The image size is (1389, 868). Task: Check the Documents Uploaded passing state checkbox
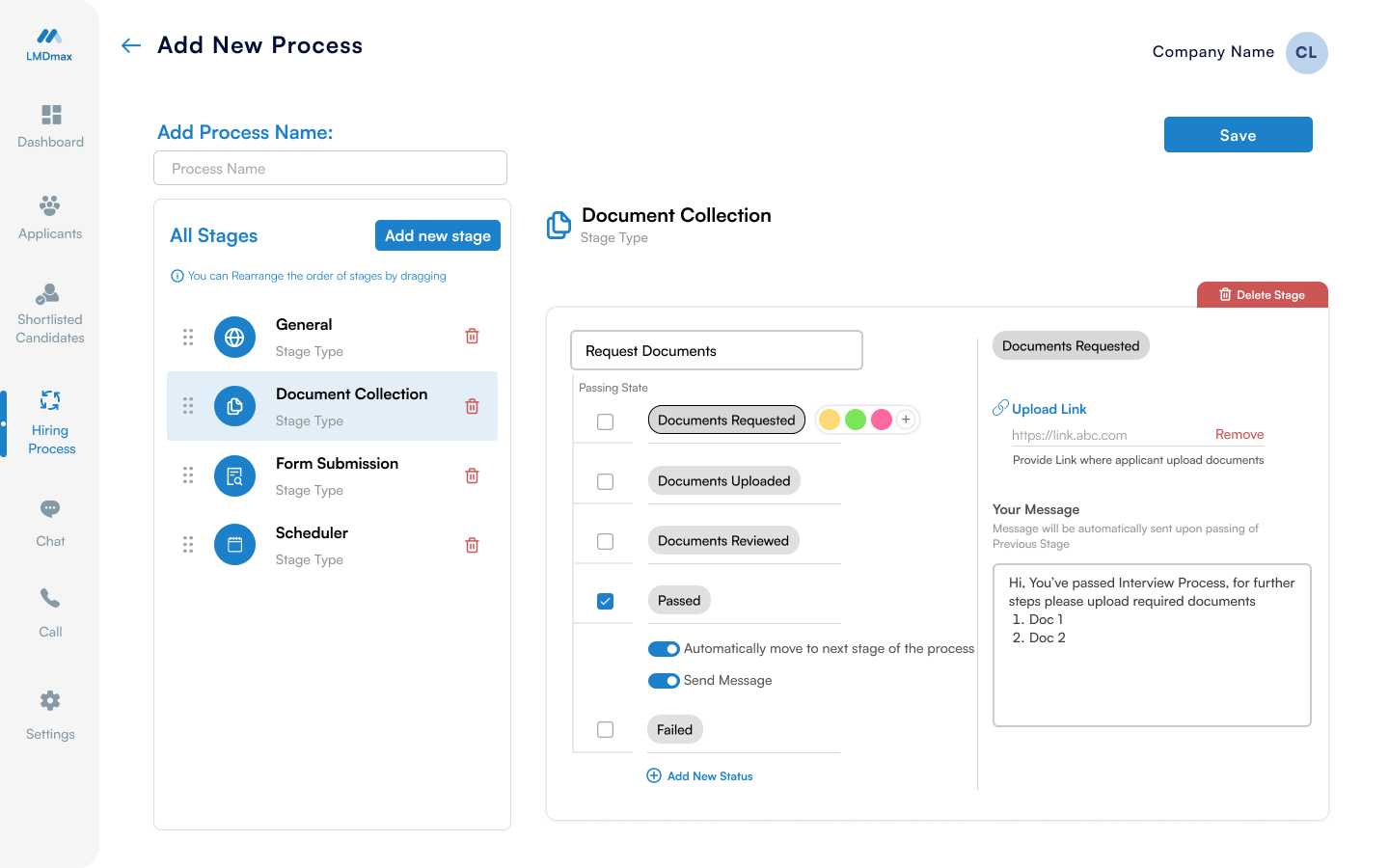[x=605, y=481]
